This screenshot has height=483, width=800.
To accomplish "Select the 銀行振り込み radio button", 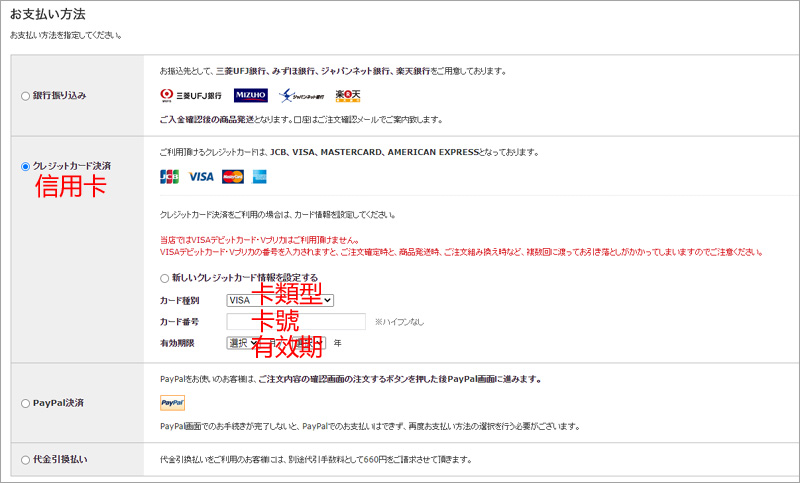I will (25, 96).
